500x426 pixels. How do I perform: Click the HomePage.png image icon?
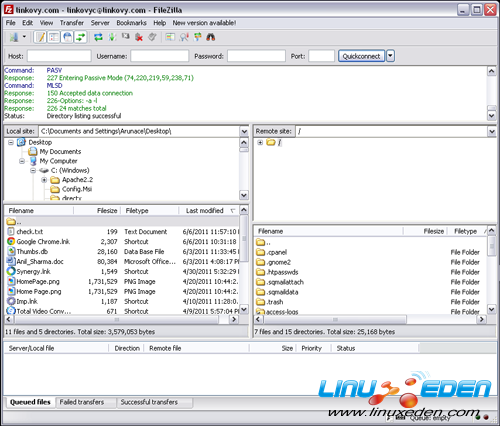pyautogui.click(x=11, y=281)
